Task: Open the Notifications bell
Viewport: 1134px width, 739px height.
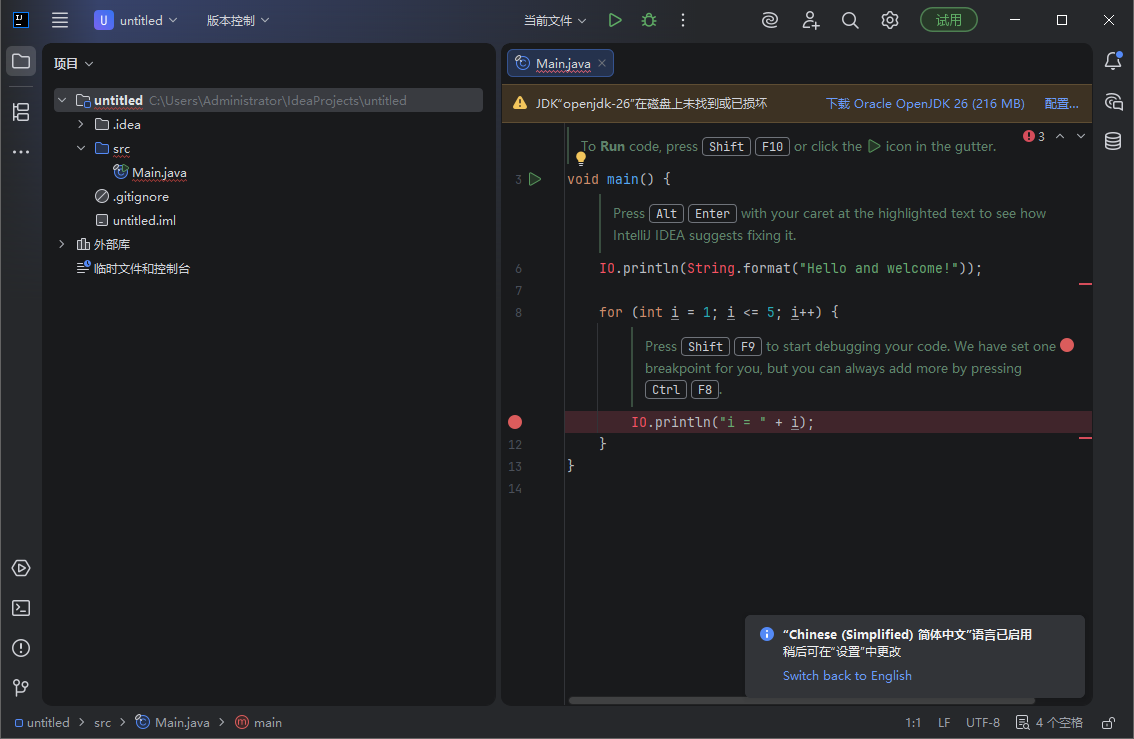Action: click(1112, 61)
